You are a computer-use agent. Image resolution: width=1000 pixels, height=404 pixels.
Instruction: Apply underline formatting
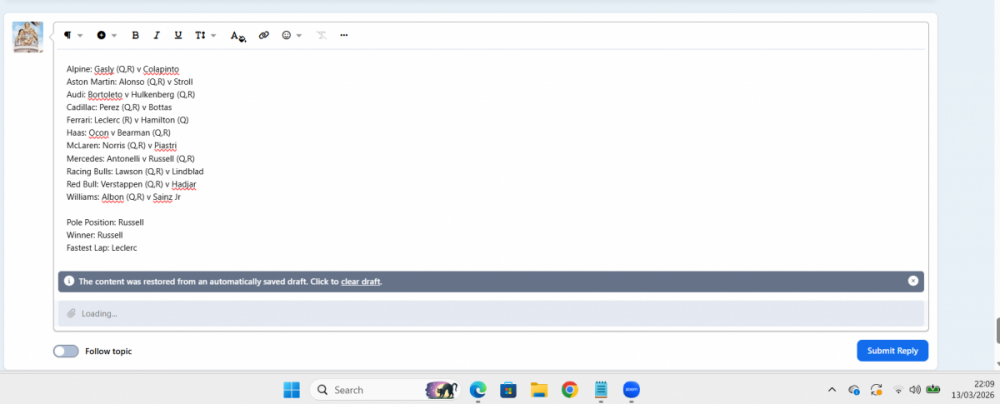point(178,35)
